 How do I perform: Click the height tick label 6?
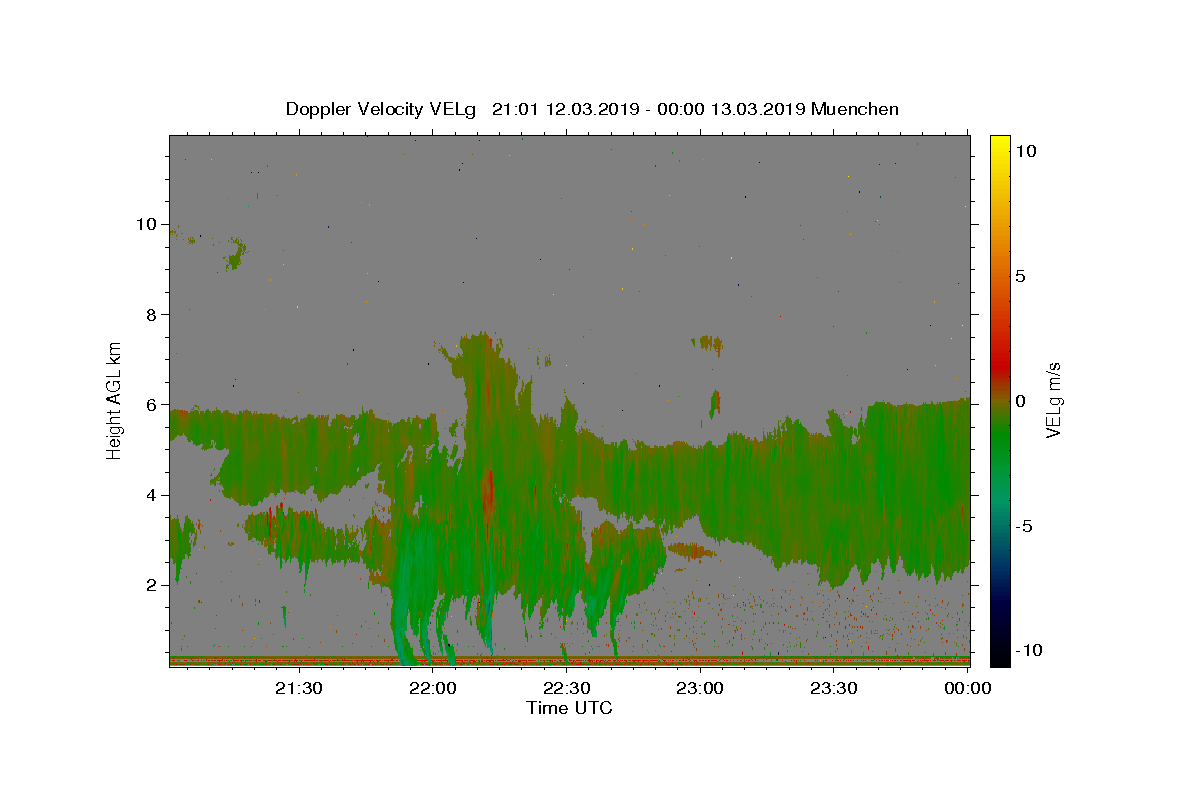(153, 404)
